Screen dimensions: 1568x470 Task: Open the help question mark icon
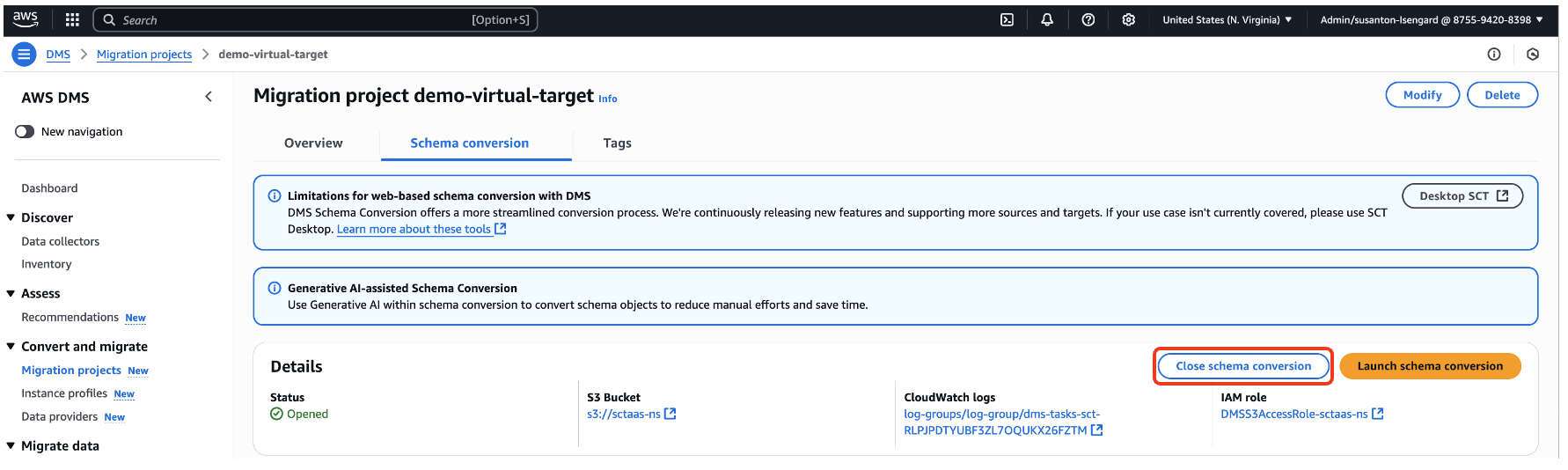click(x=1088, y=19)
